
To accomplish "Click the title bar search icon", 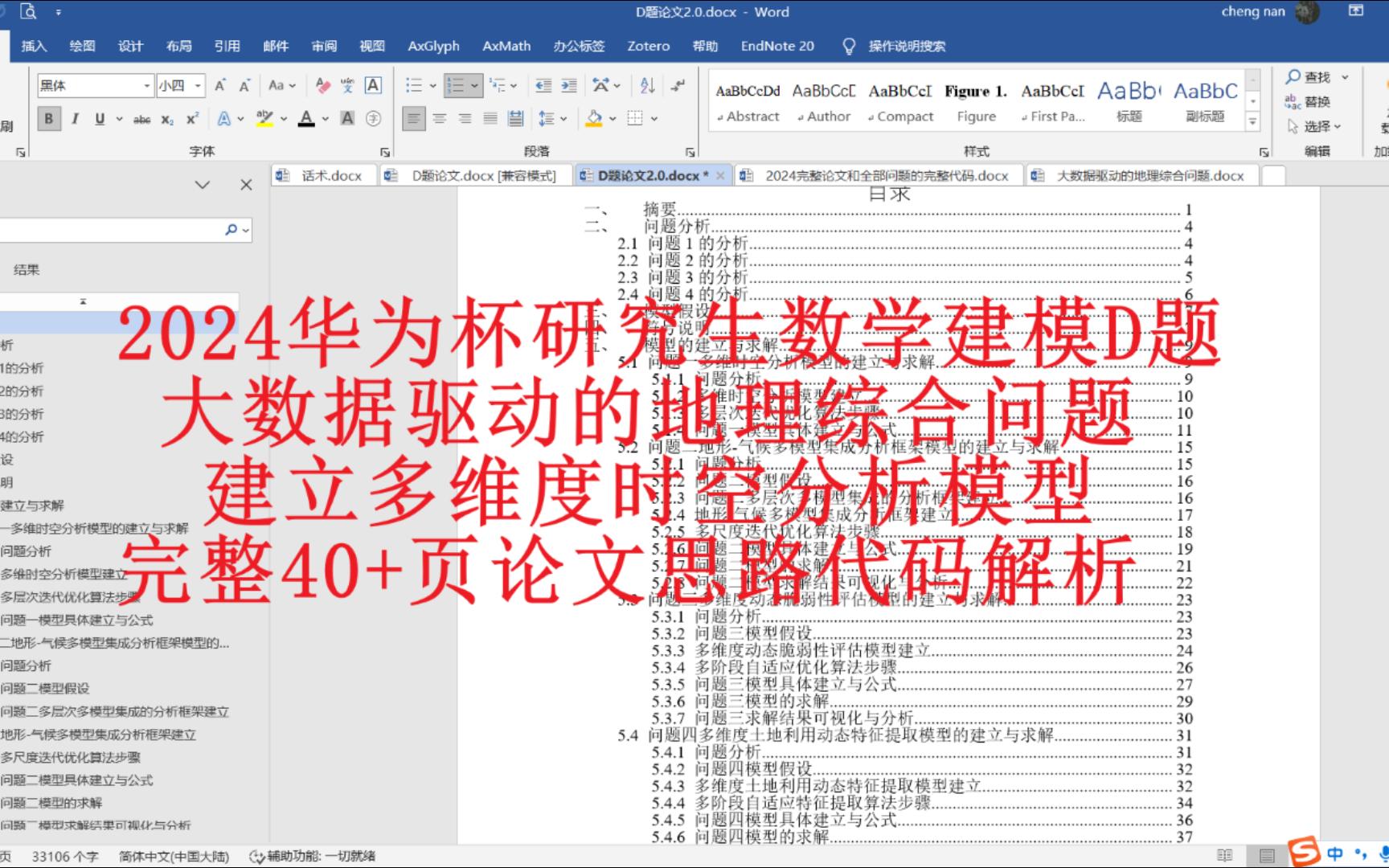I will [x=28, y=11].
